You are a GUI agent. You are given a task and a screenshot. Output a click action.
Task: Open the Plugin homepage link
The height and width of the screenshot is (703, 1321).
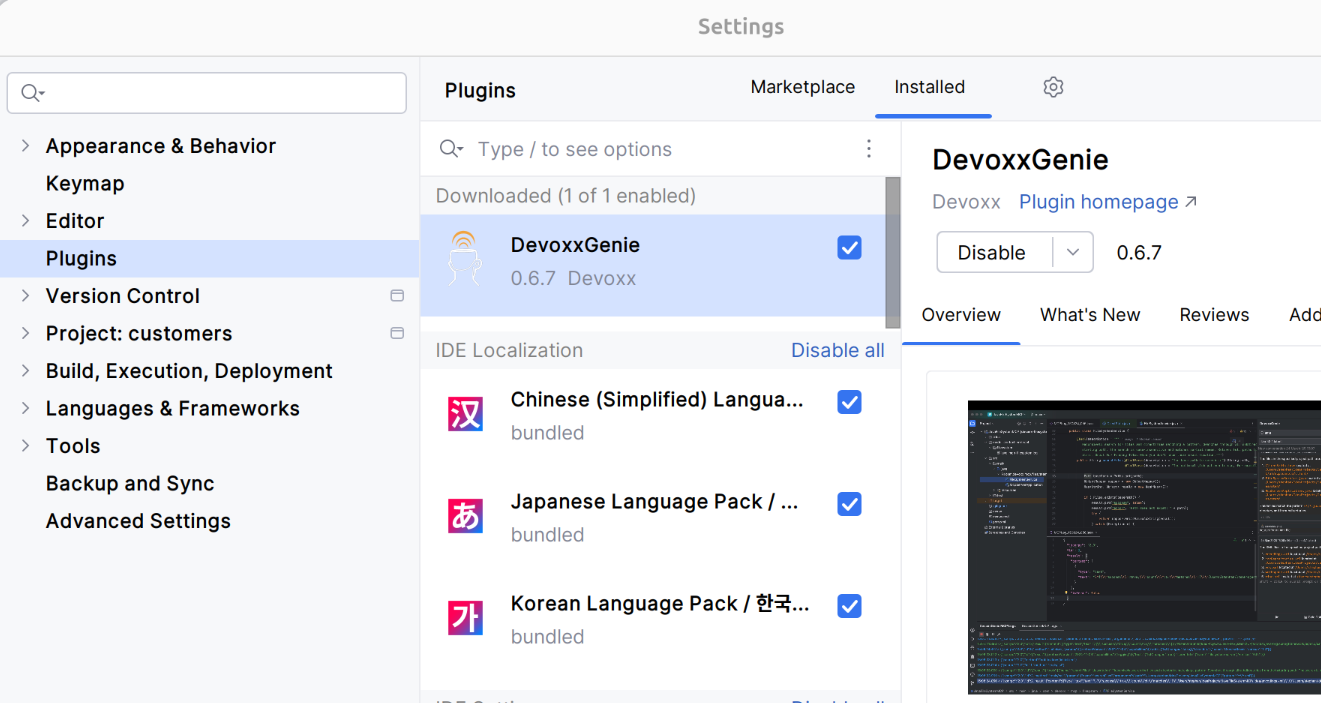(x=1107, y=202)
